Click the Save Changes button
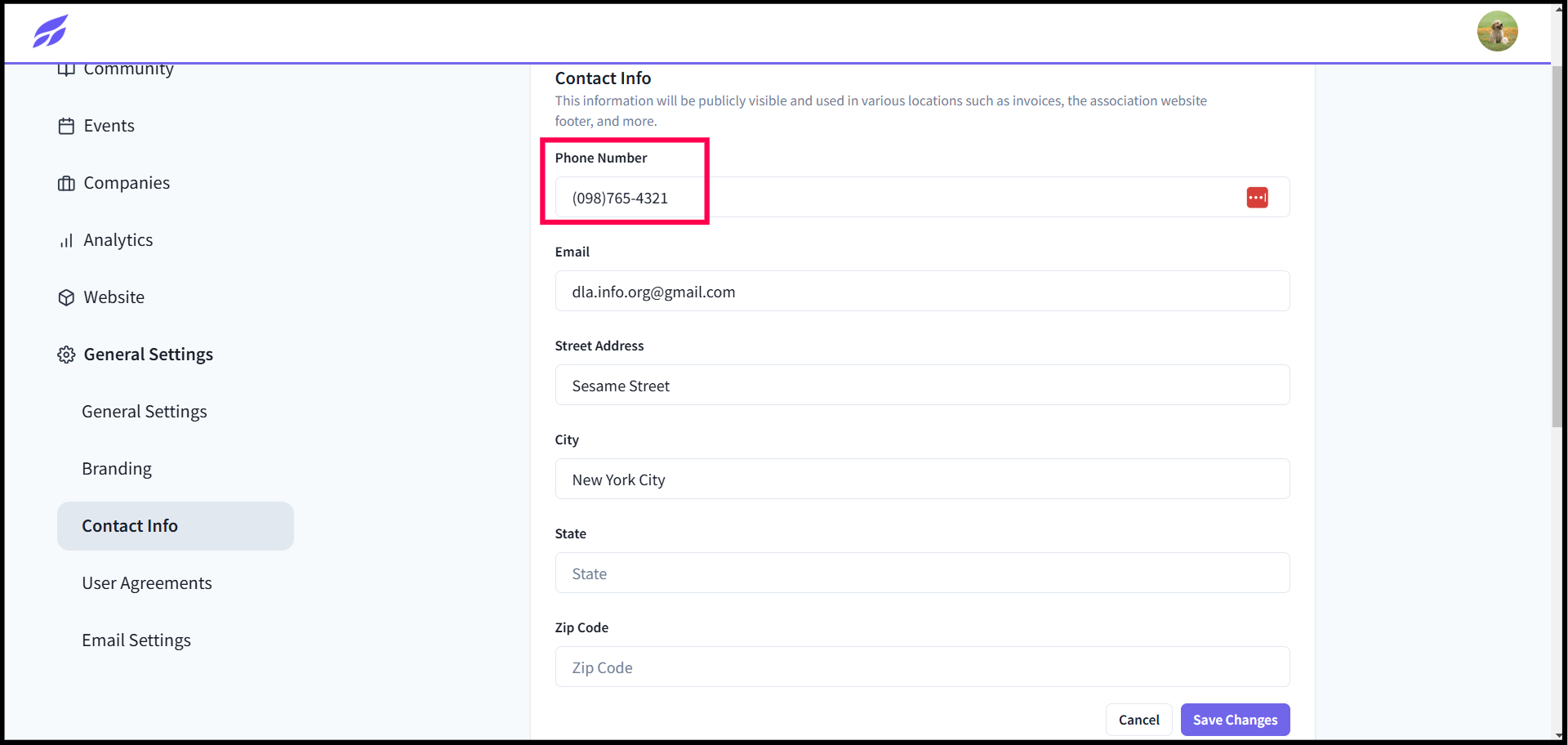1568x745 pixels. pyautogui.click(x=1235, y=720)
